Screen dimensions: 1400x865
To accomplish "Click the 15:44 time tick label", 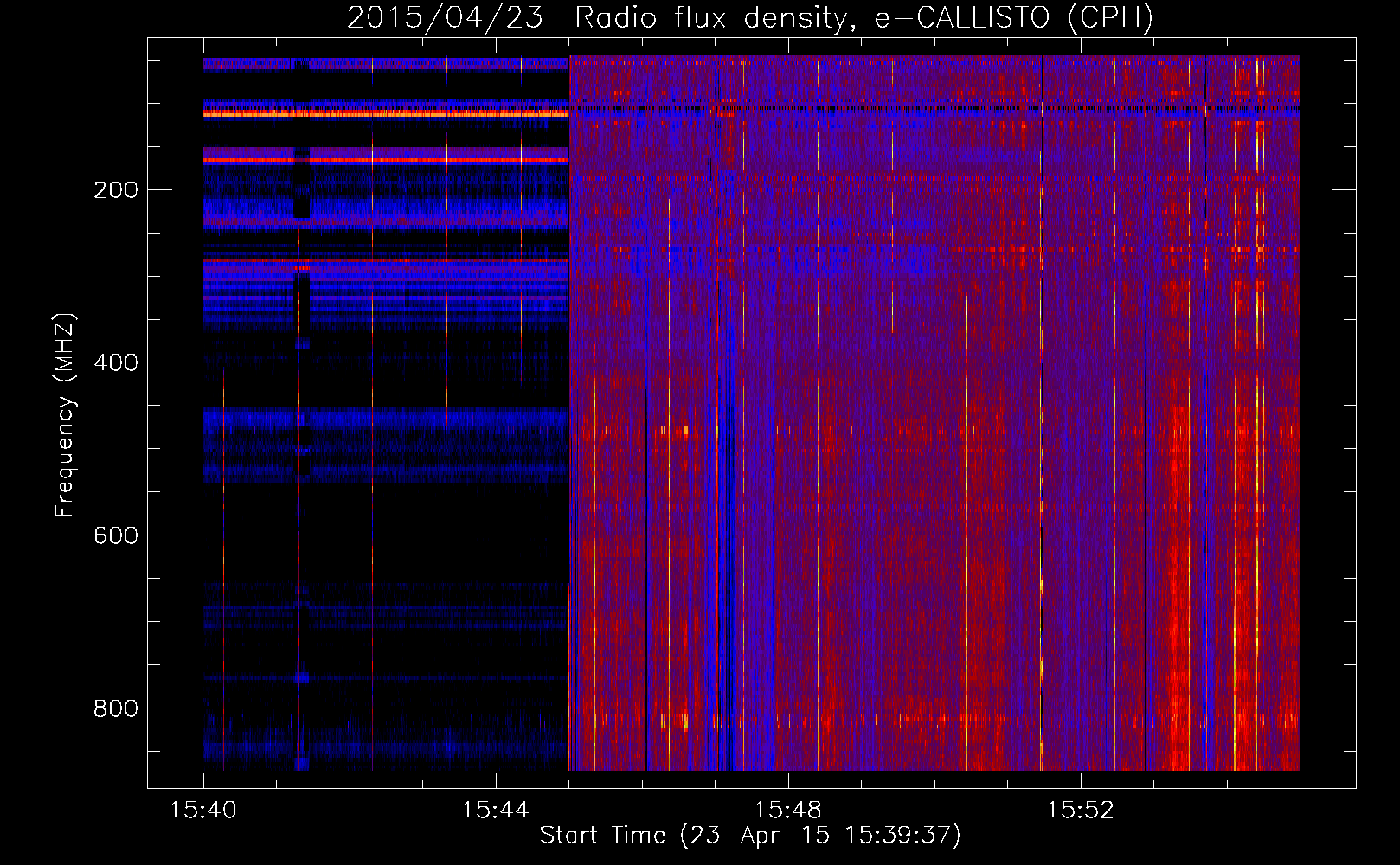I will [x=496, y=811].
